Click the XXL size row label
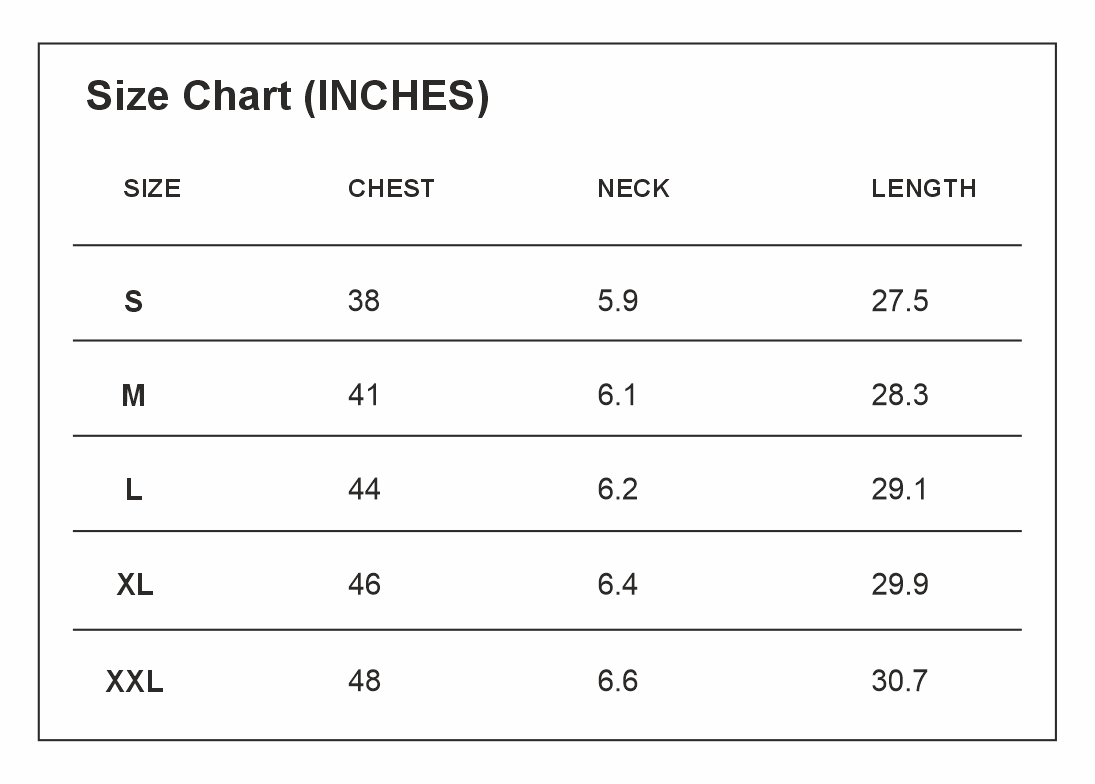The height and width of the screenshot is (784, 1095). [x=135, y=681]
